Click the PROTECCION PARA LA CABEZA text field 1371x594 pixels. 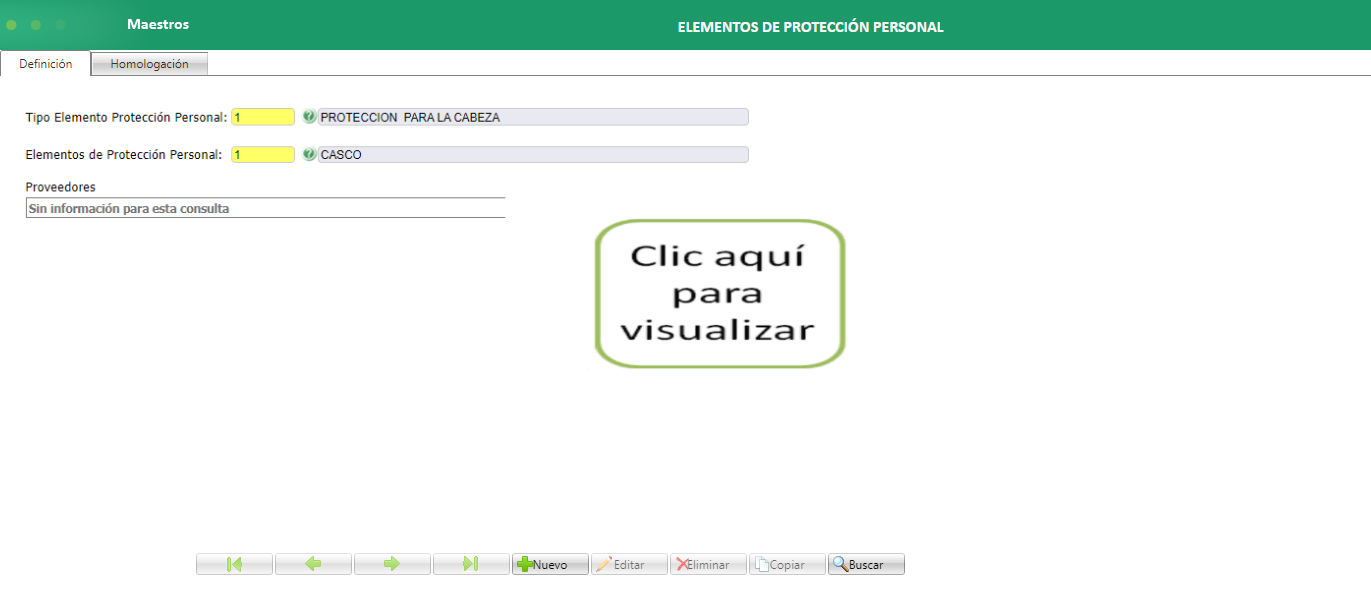tap(530, 117)
